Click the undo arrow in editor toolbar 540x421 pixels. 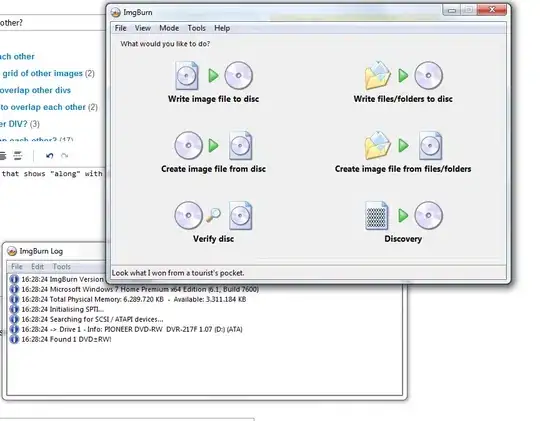[50, 156]
